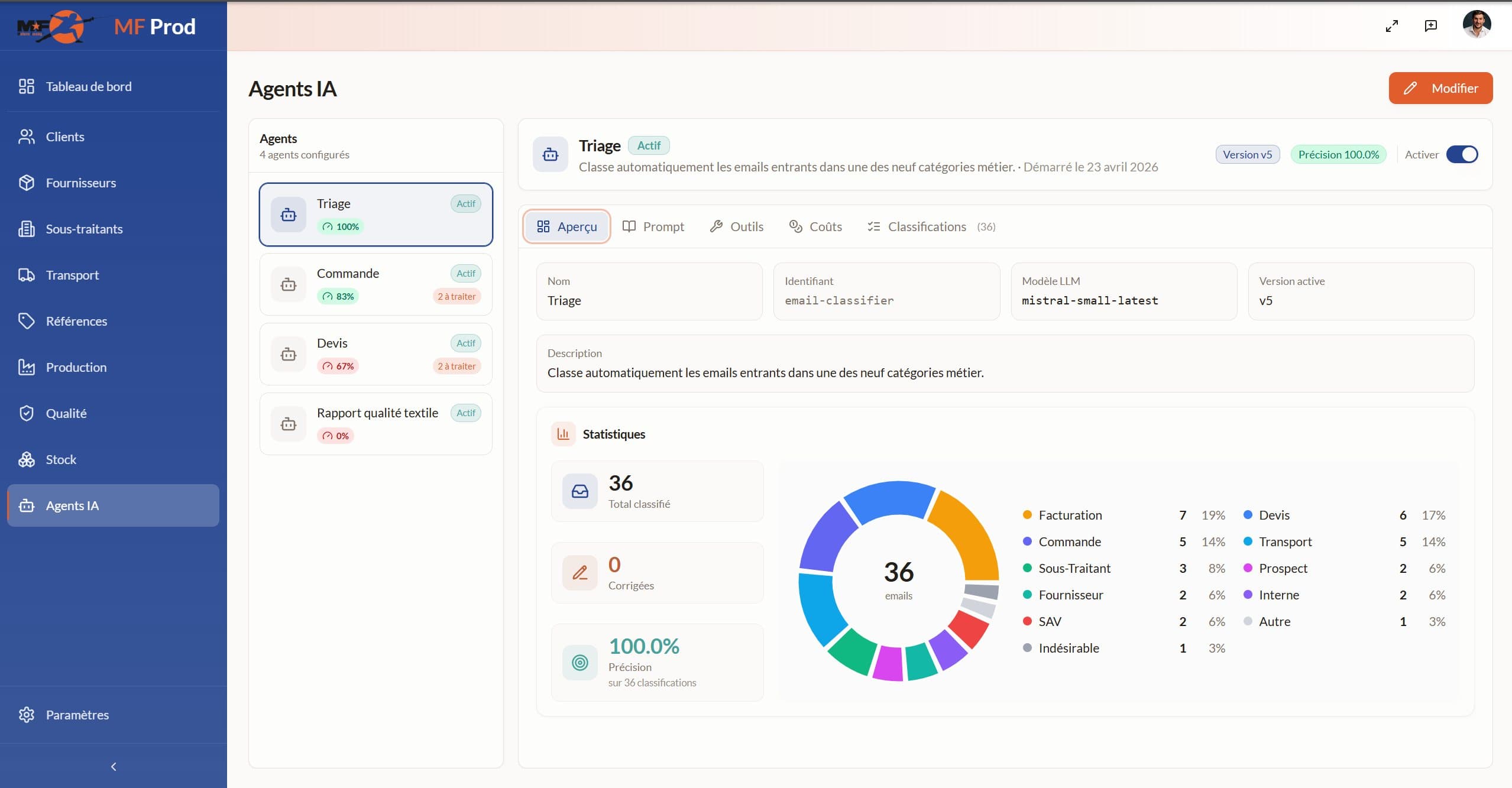This screenshot has width=1512, height=788.
Task: Switch to the Prompt tab
Action: 653,226
